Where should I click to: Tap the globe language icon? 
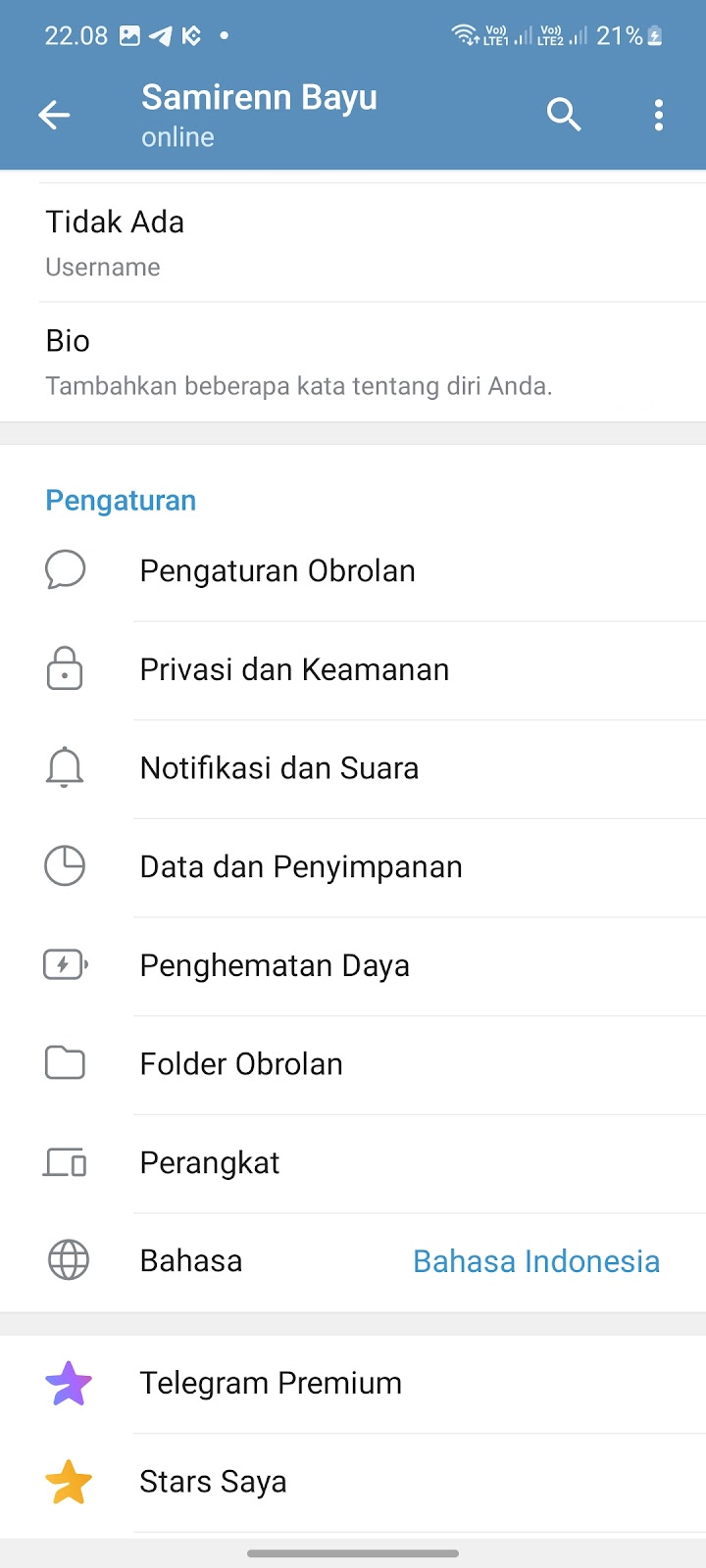68,1260
